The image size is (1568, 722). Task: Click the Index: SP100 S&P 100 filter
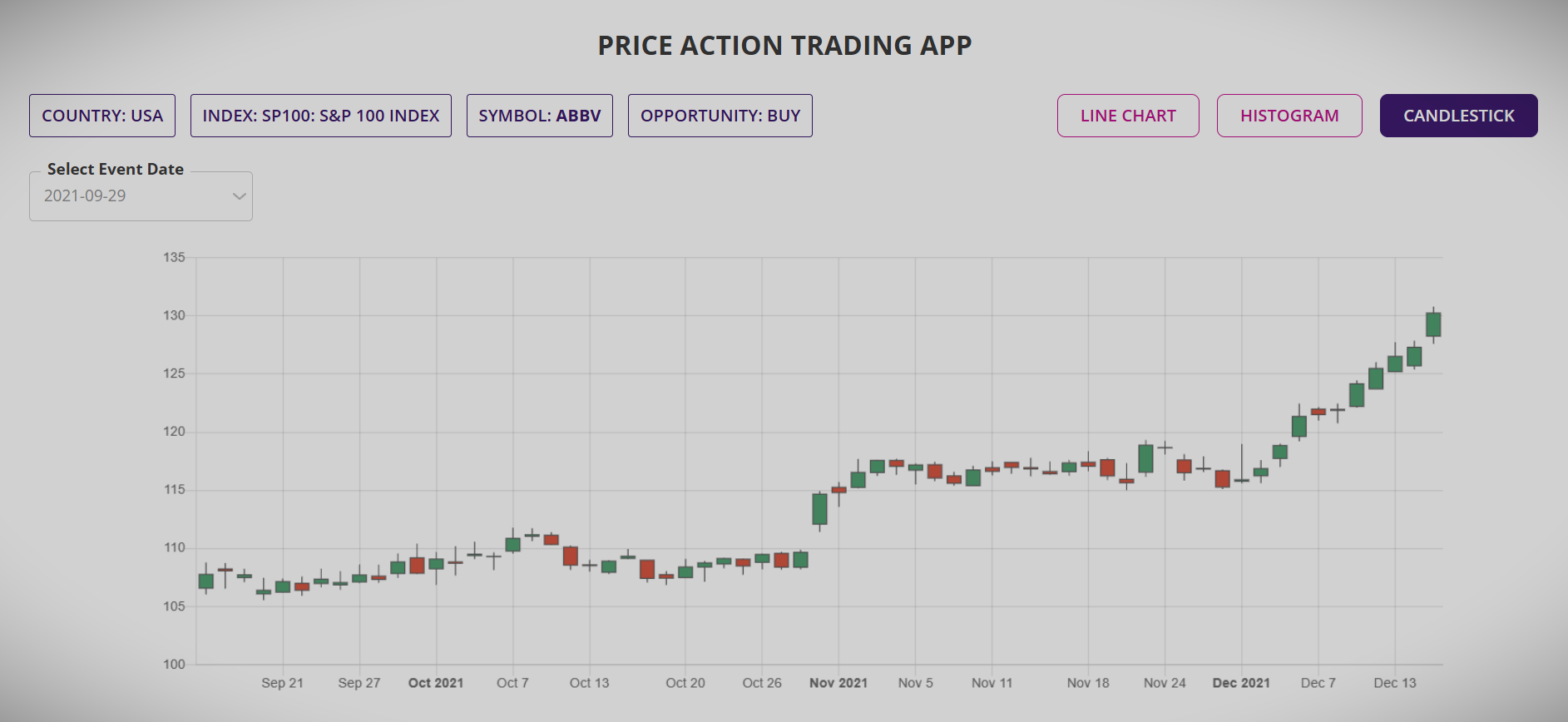point(321,116)
